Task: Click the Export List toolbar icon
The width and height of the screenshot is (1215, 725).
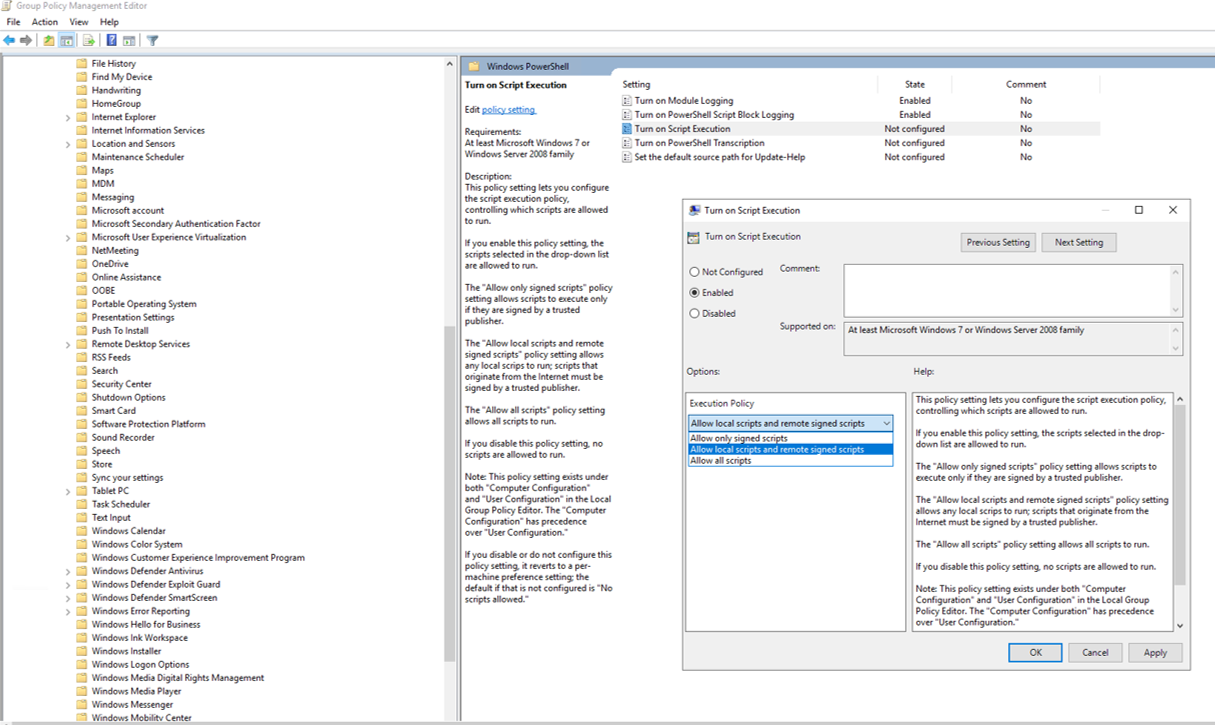Action: tap(89, 41)
